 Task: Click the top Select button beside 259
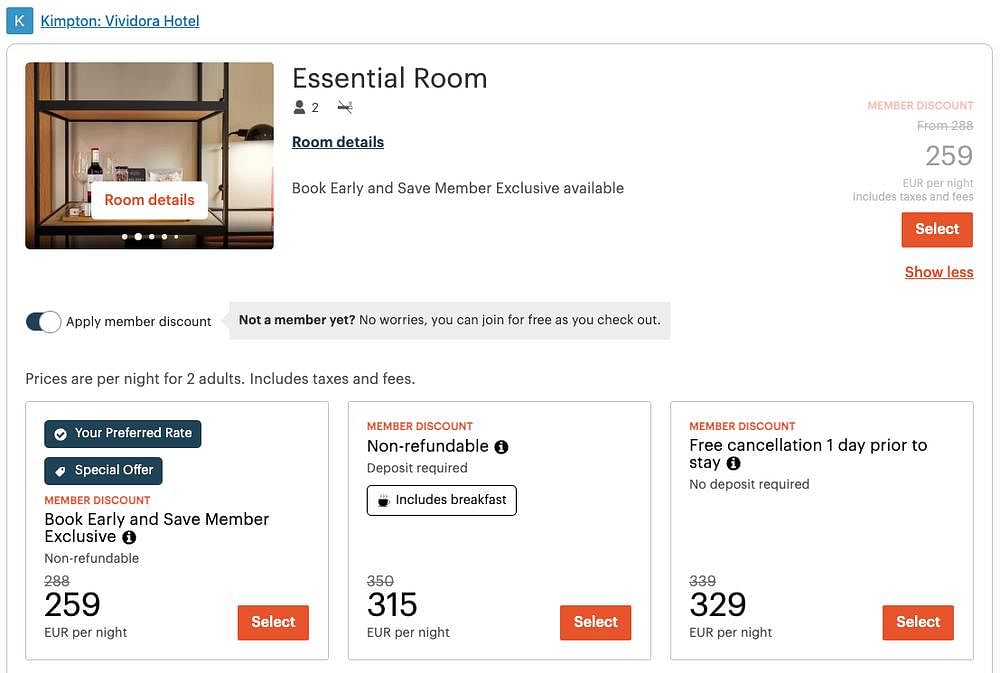click(937, 230)
